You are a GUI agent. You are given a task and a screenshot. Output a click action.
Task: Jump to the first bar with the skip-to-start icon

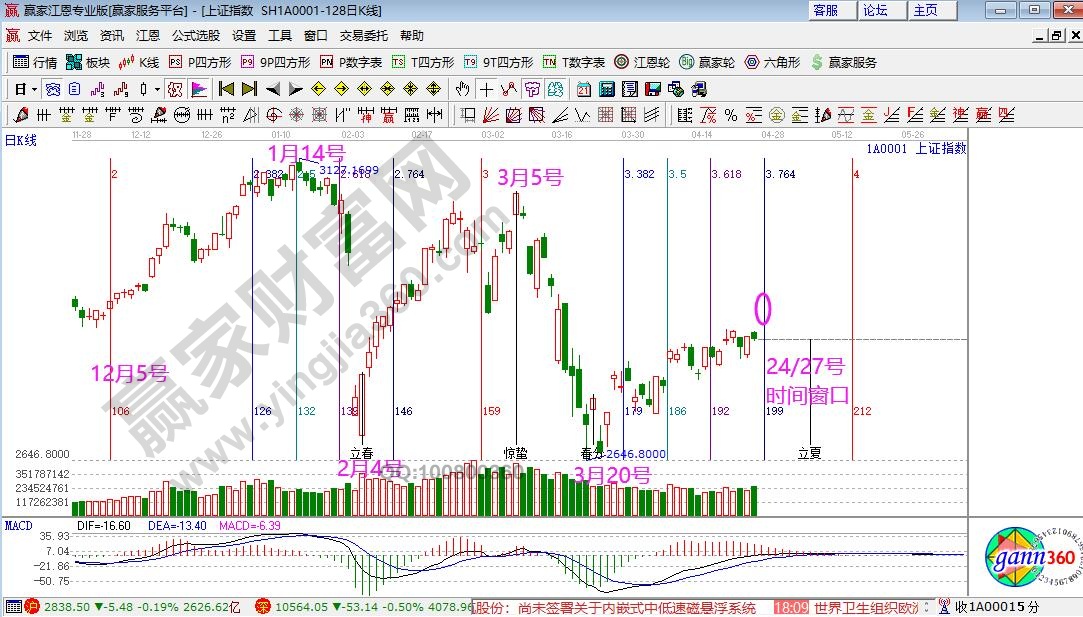226,89
